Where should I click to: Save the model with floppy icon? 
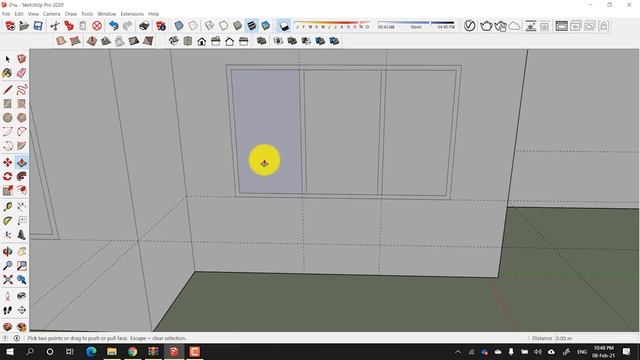click(x=38, y=26)
